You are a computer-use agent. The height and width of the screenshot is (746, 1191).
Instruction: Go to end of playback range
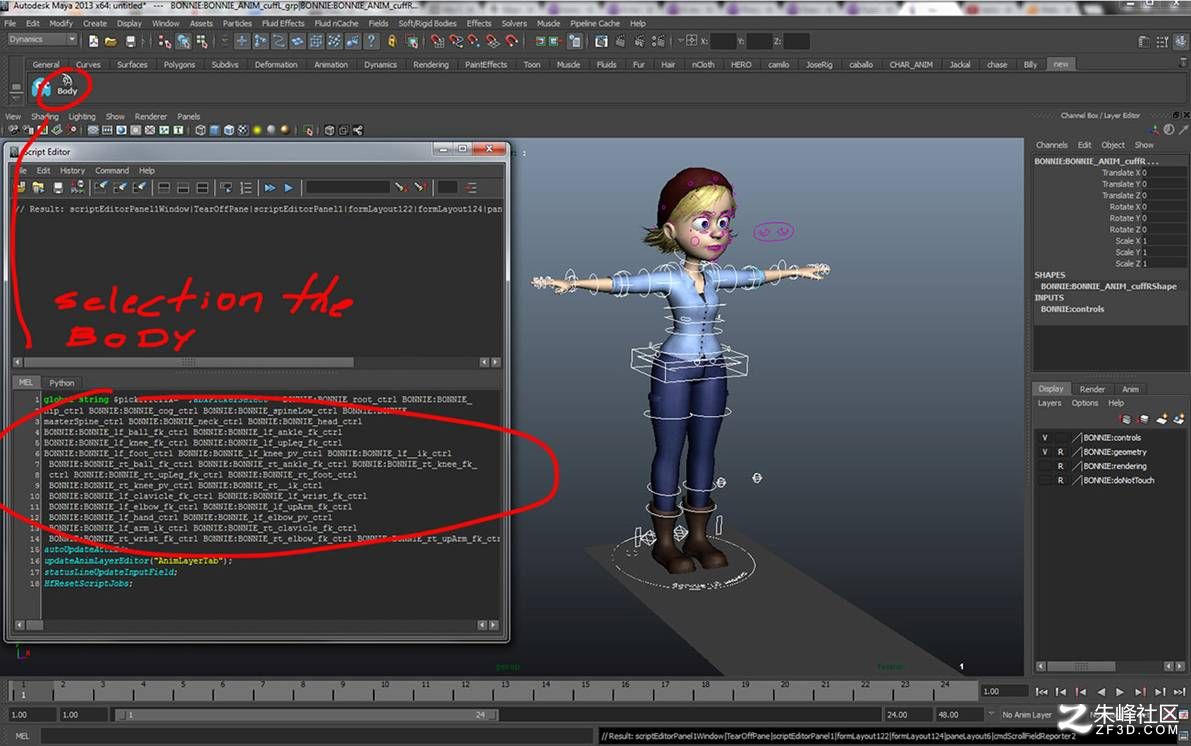(x=1179, y=692)
